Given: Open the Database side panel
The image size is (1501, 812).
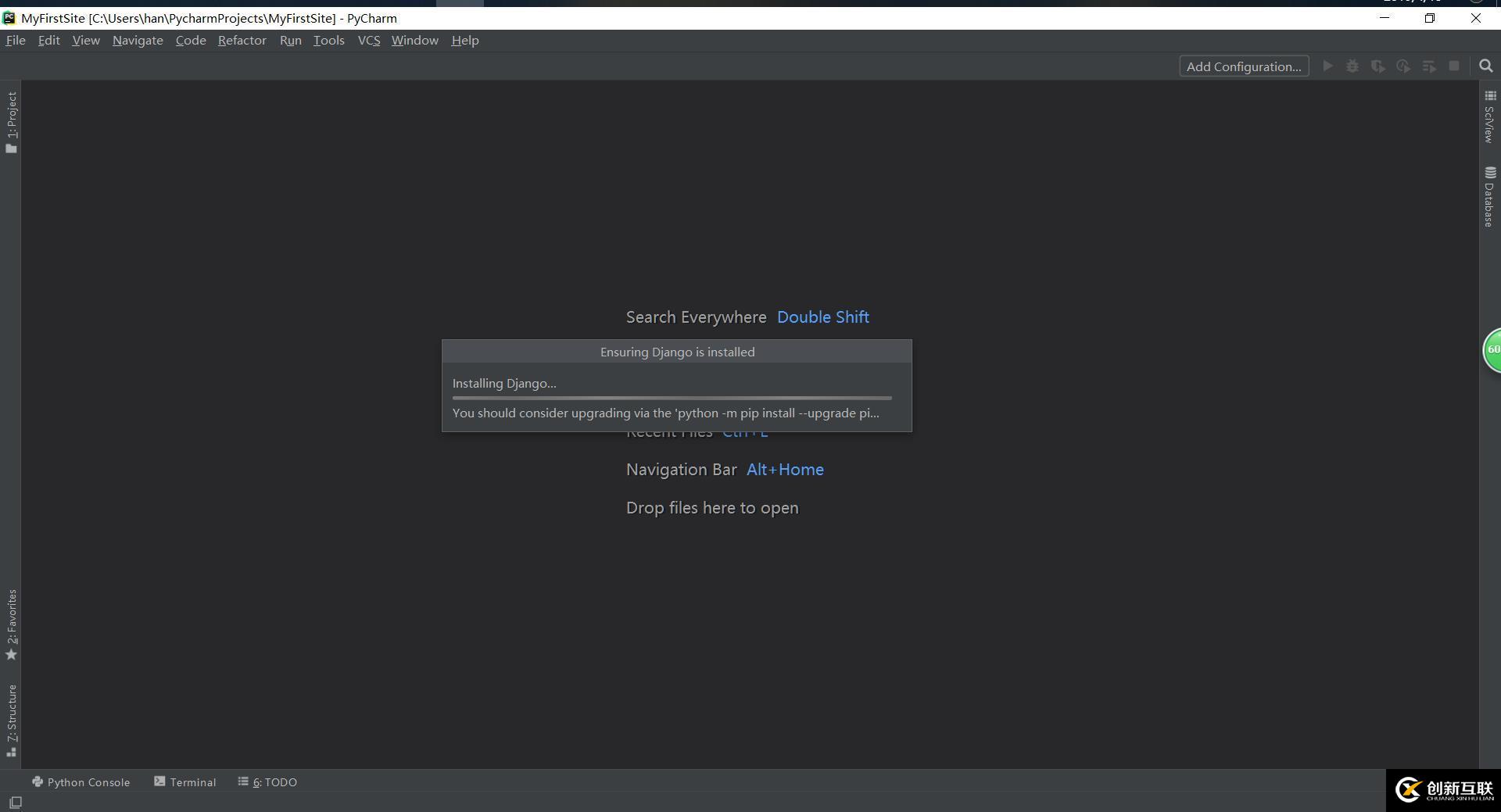Looking at the screenshot, I should pyautogui.click(x=1490, y=196).
